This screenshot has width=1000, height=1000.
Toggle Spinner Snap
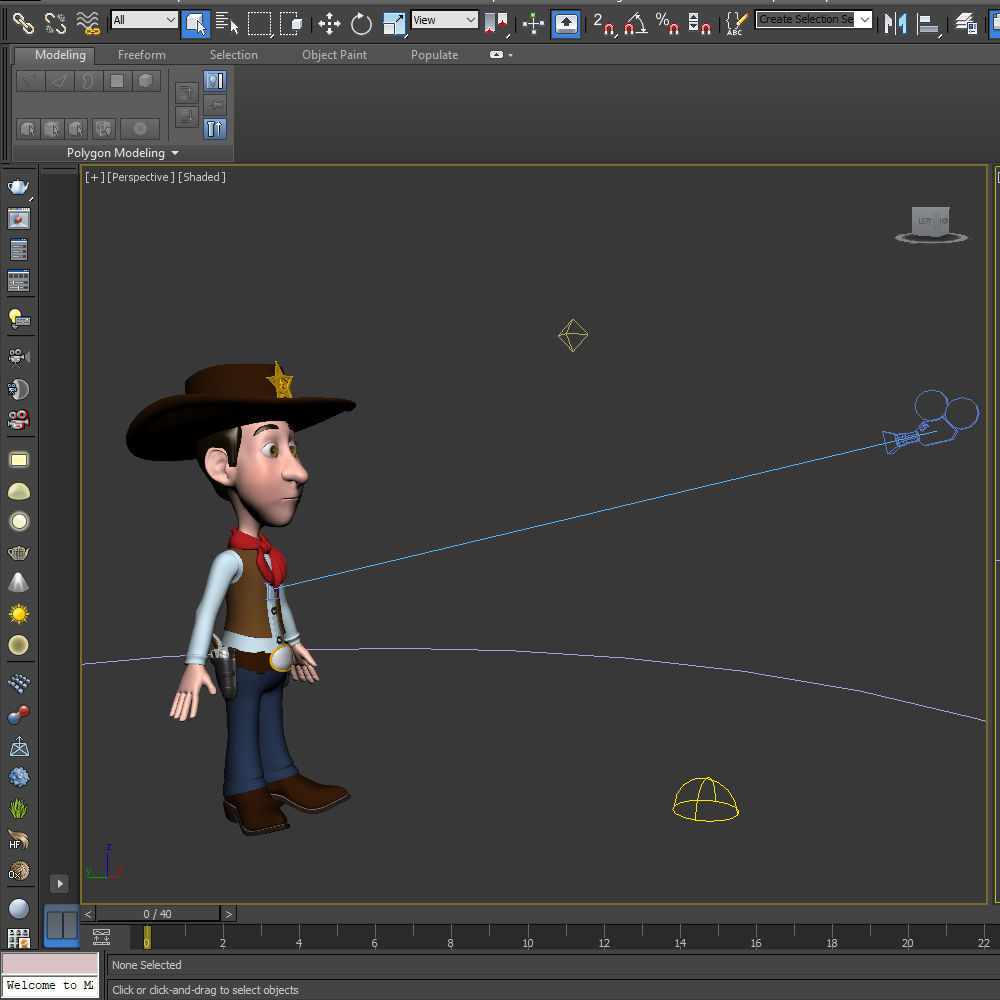[700, 24]
